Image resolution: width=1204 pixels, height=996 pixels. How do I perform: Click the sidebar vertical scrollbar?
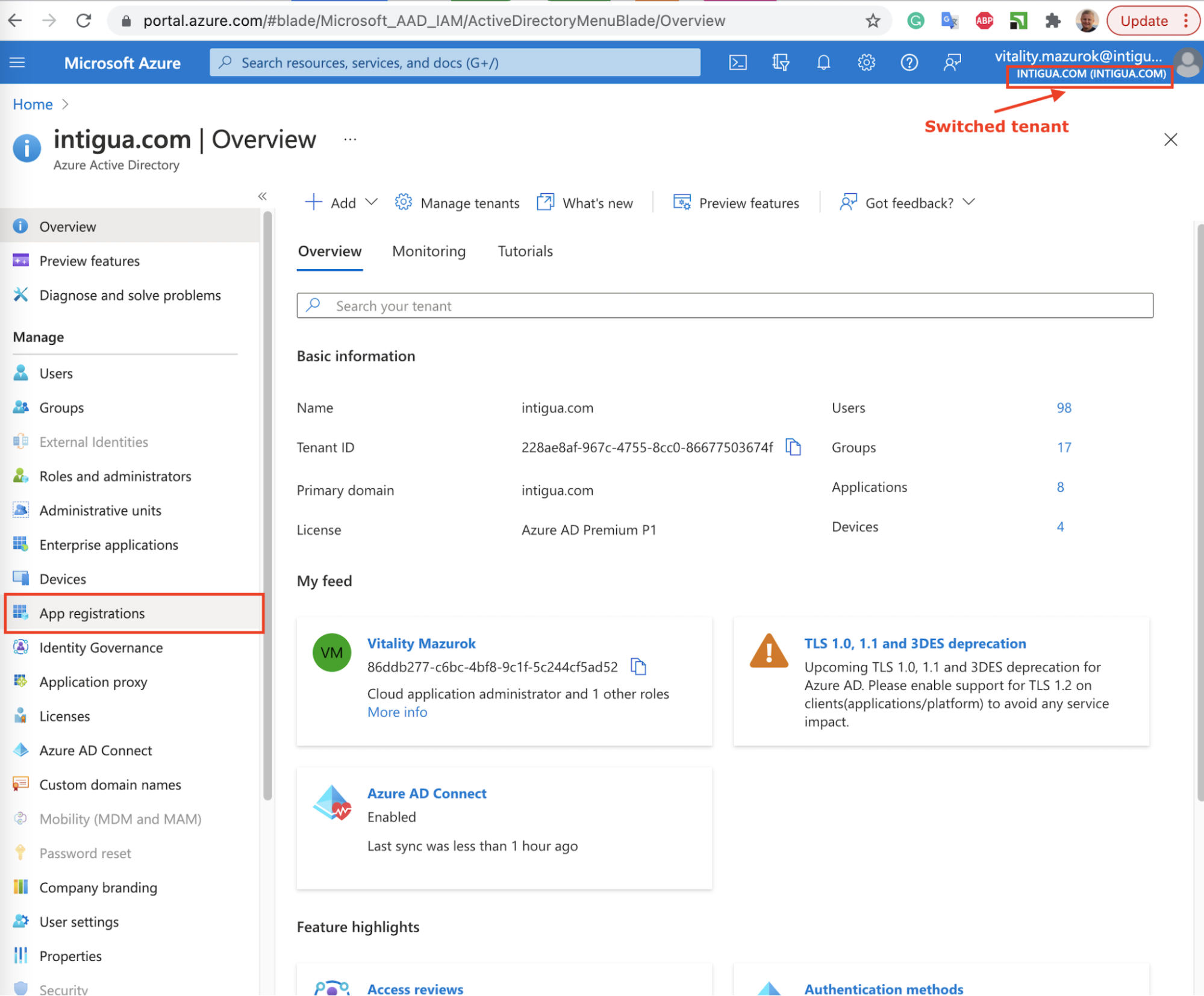point(267,506)
